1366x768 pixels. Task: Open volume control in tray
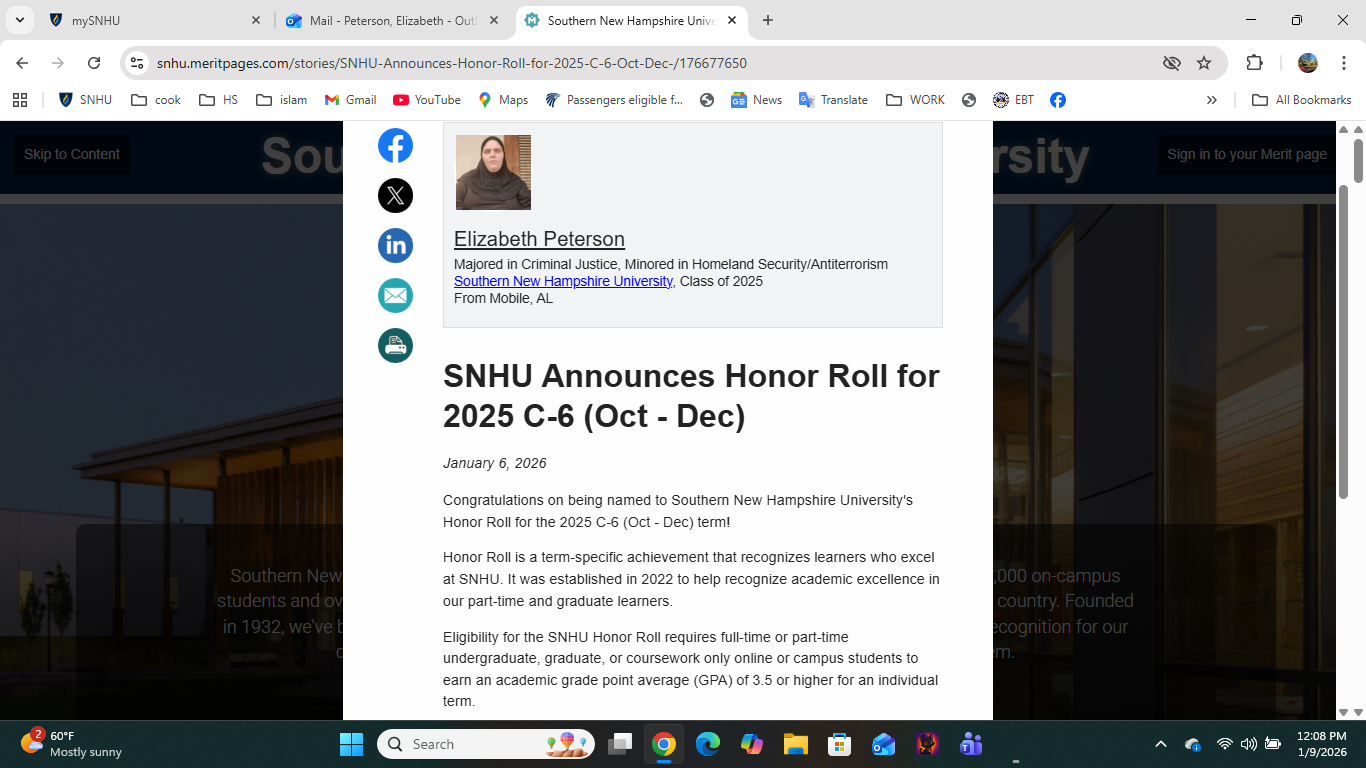(1248, 744)
